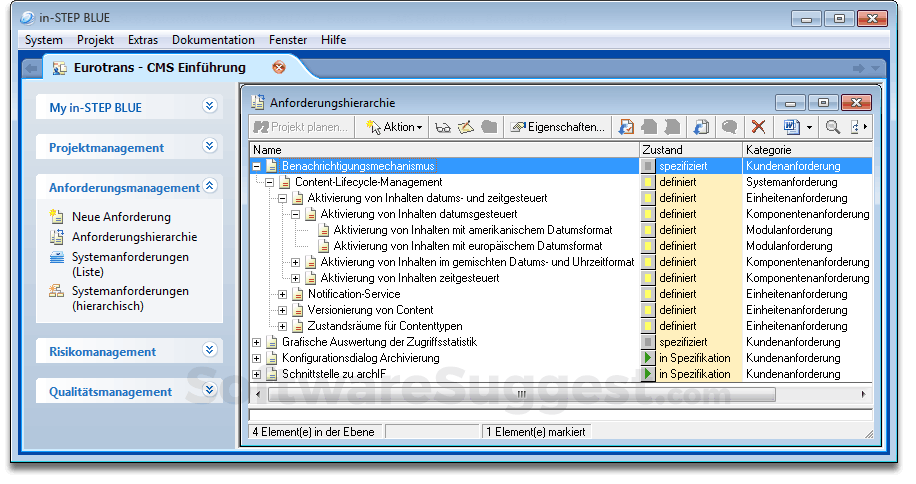Image resolution: width=916 pixels, height=484 pixels.
Task: Expand the Versionierung von Content node
Action: pyautogui.click(x=283, y=310)
